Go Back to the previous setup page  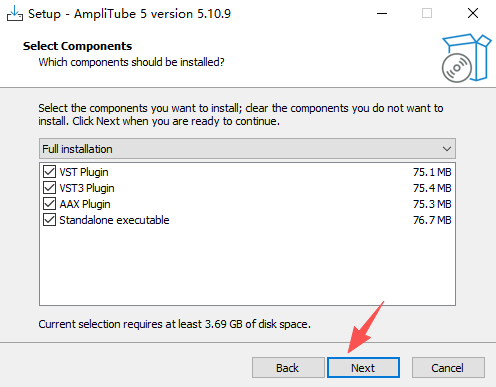[x=288, y=368]
